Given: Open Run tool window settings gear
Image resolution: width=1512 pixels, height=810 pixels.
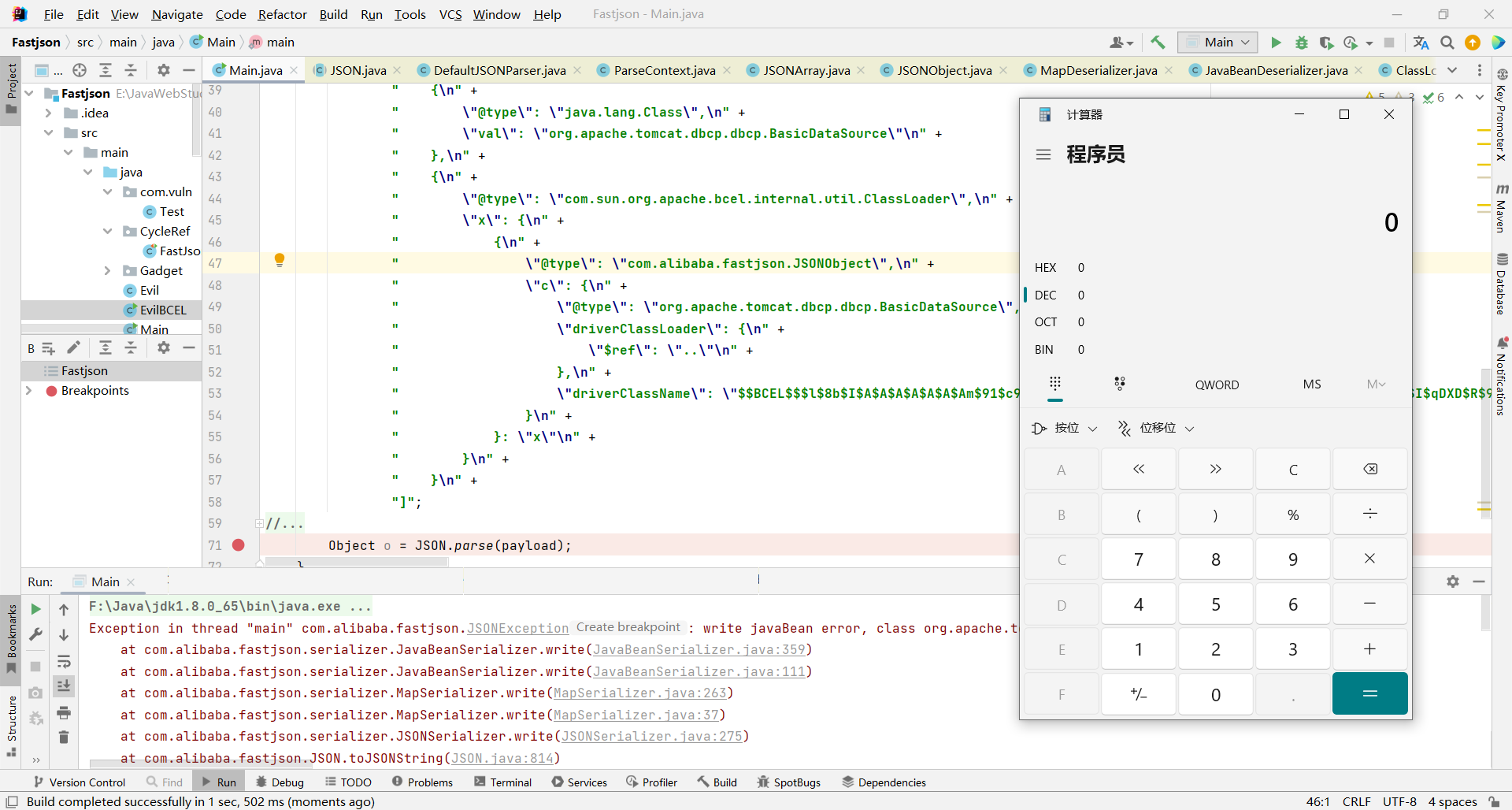Looking at the screenshot, I should point(1453,581).
